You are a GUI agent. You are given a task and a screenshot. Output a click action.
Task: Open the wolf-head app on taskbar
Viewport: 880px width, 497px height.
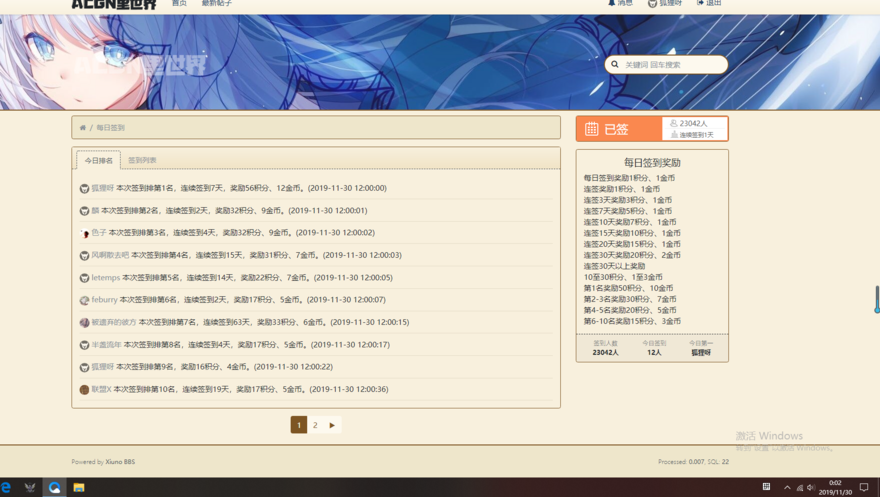pyautogui.click(x=30, y=487)
